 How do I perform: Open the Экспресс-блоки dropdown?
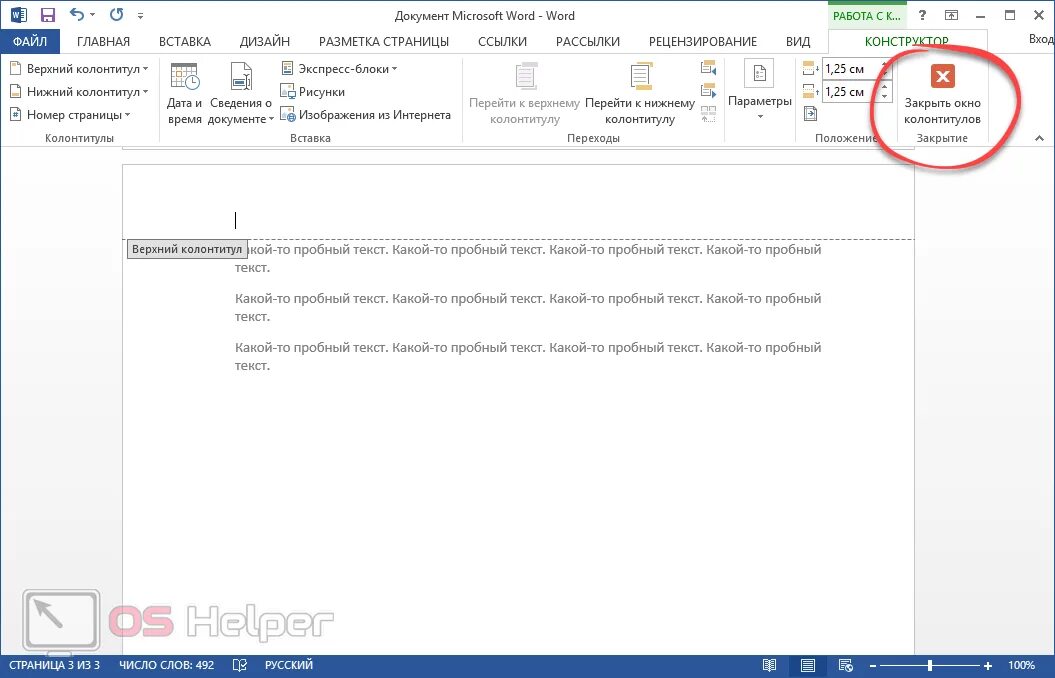[x=338, y=69]
